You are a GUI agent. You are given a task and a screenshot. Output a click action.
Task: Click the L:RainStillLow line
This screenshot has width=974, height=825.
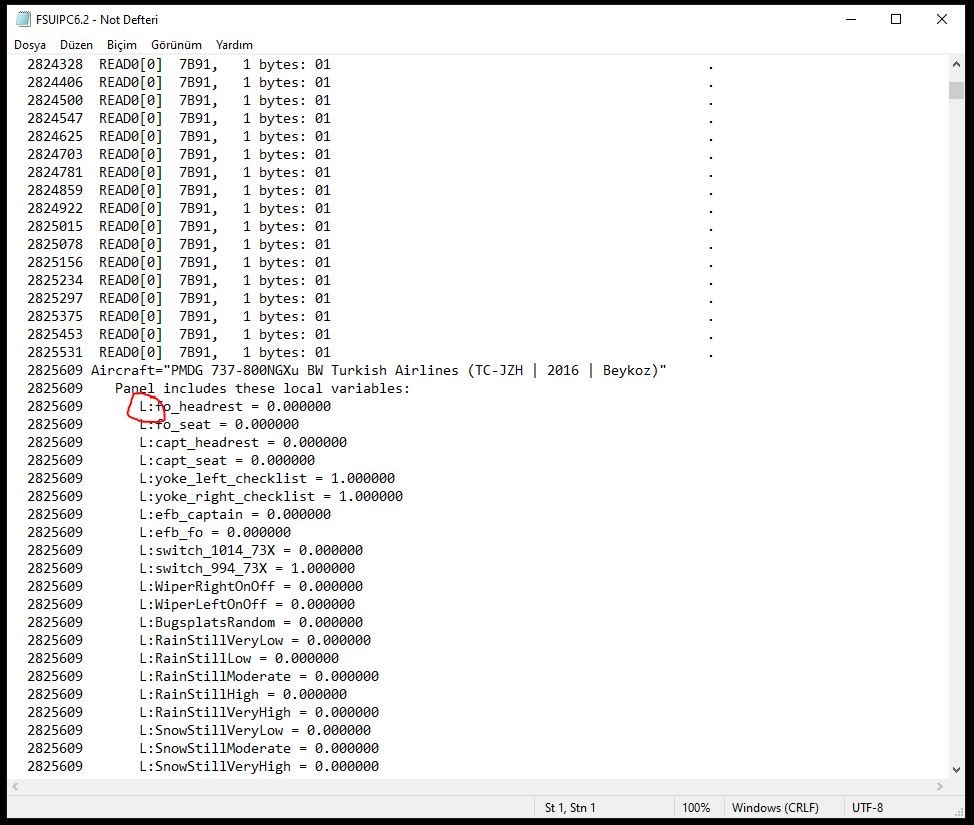[183, 659]
